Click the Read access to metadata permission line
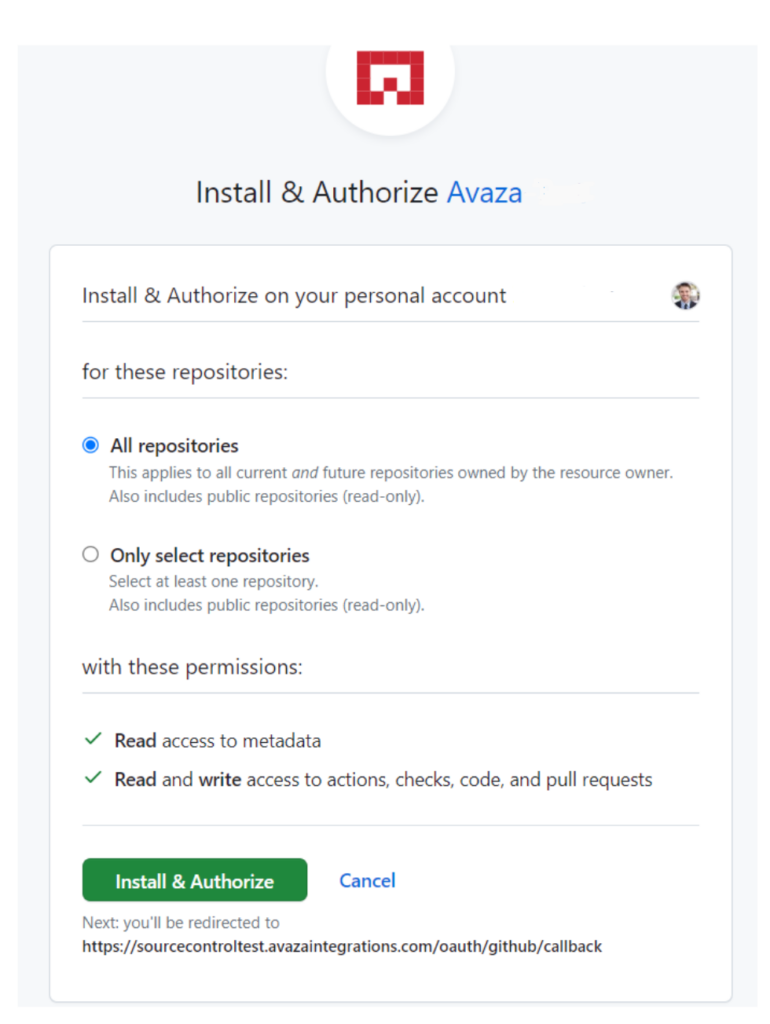This screenshot has height=1024, width=770. [217, 741]
